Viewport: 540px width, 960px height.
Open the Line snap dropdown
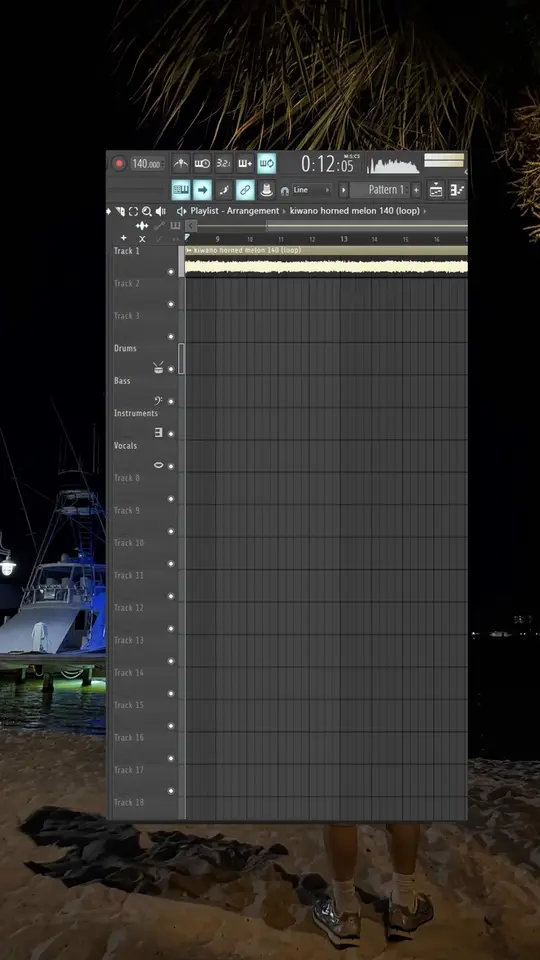click(x=311, y=190)
